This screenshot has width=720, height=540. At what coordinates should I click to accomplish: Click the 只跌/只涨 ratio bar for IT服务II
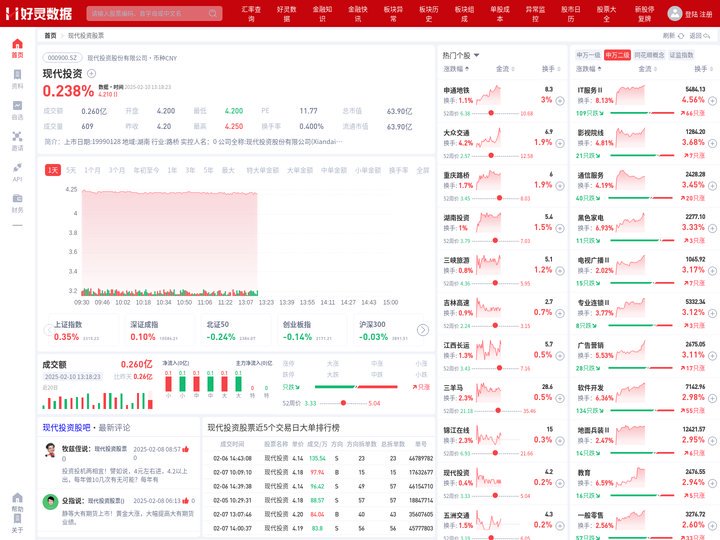642,113
